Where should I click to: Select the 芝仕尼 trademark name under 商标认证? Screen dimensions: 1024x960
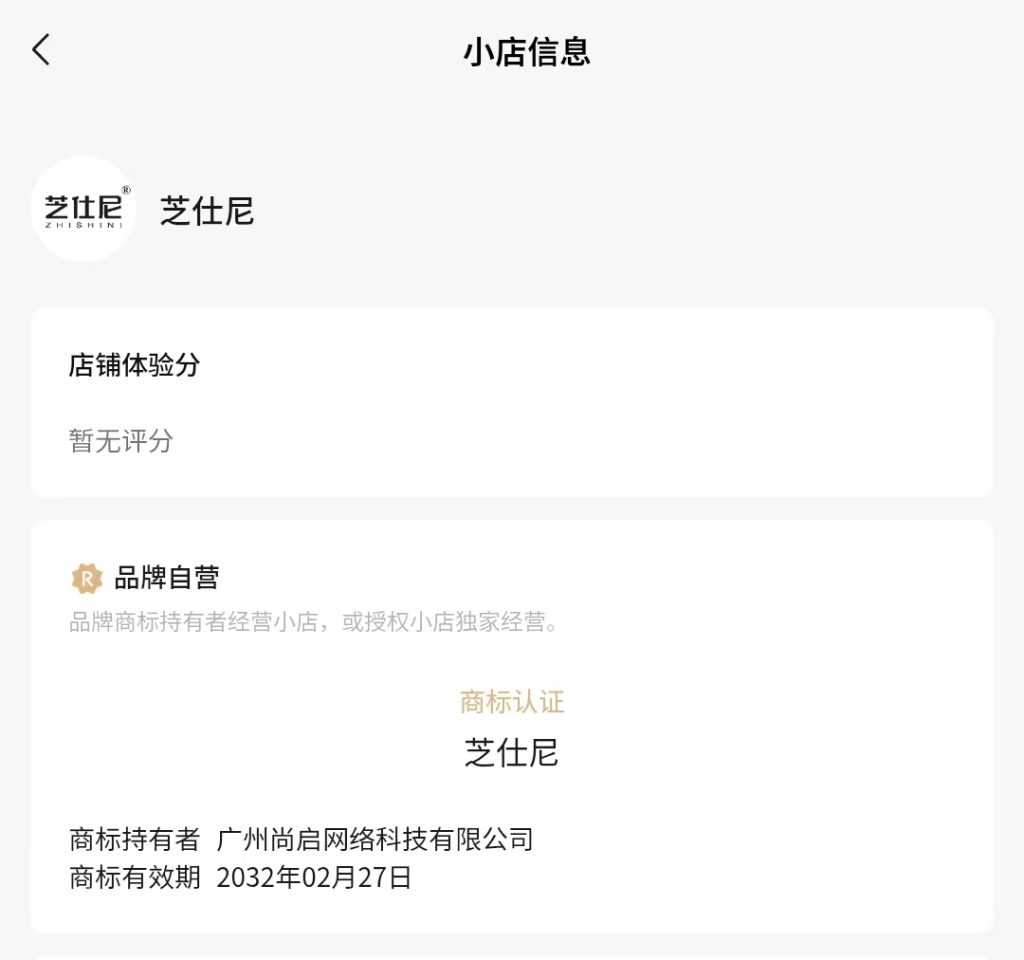[x=512, y=752]
